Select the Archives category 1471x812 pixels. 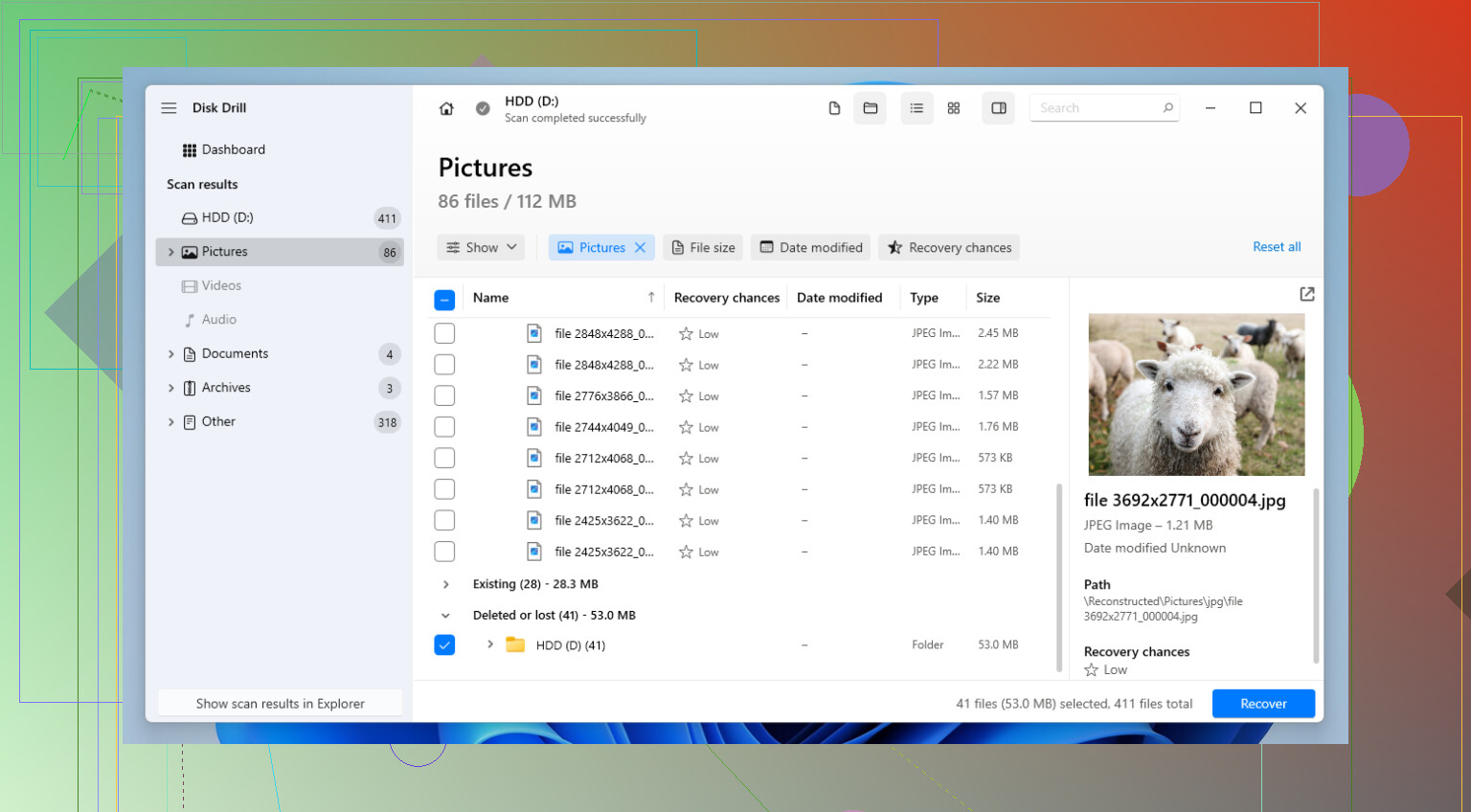pyautogui.click(x=280, y=388)
